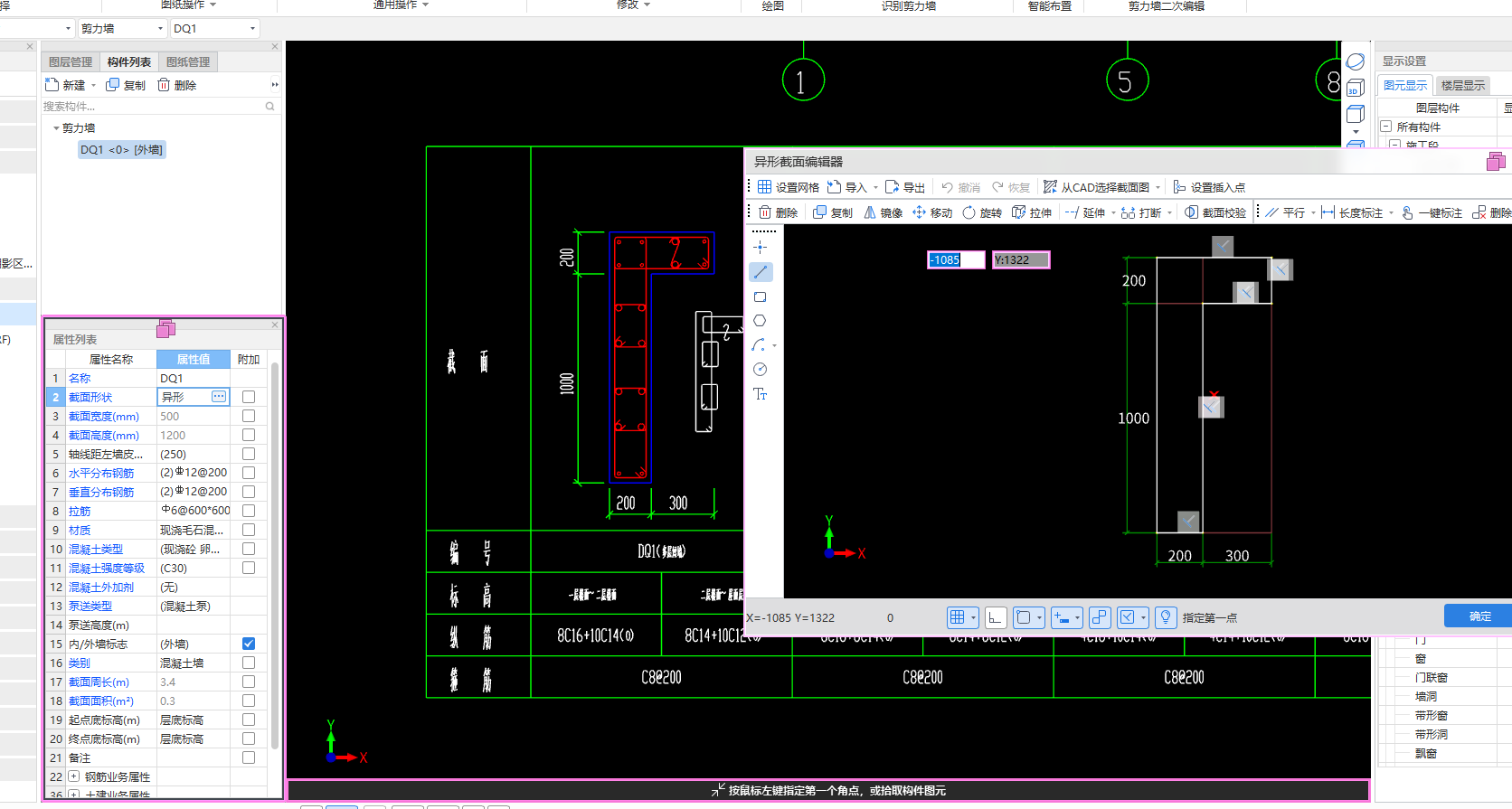Screen dimensions: 1512x809
Task: Toggle checkbox for 截面形状 row
Action: (249, 397)
